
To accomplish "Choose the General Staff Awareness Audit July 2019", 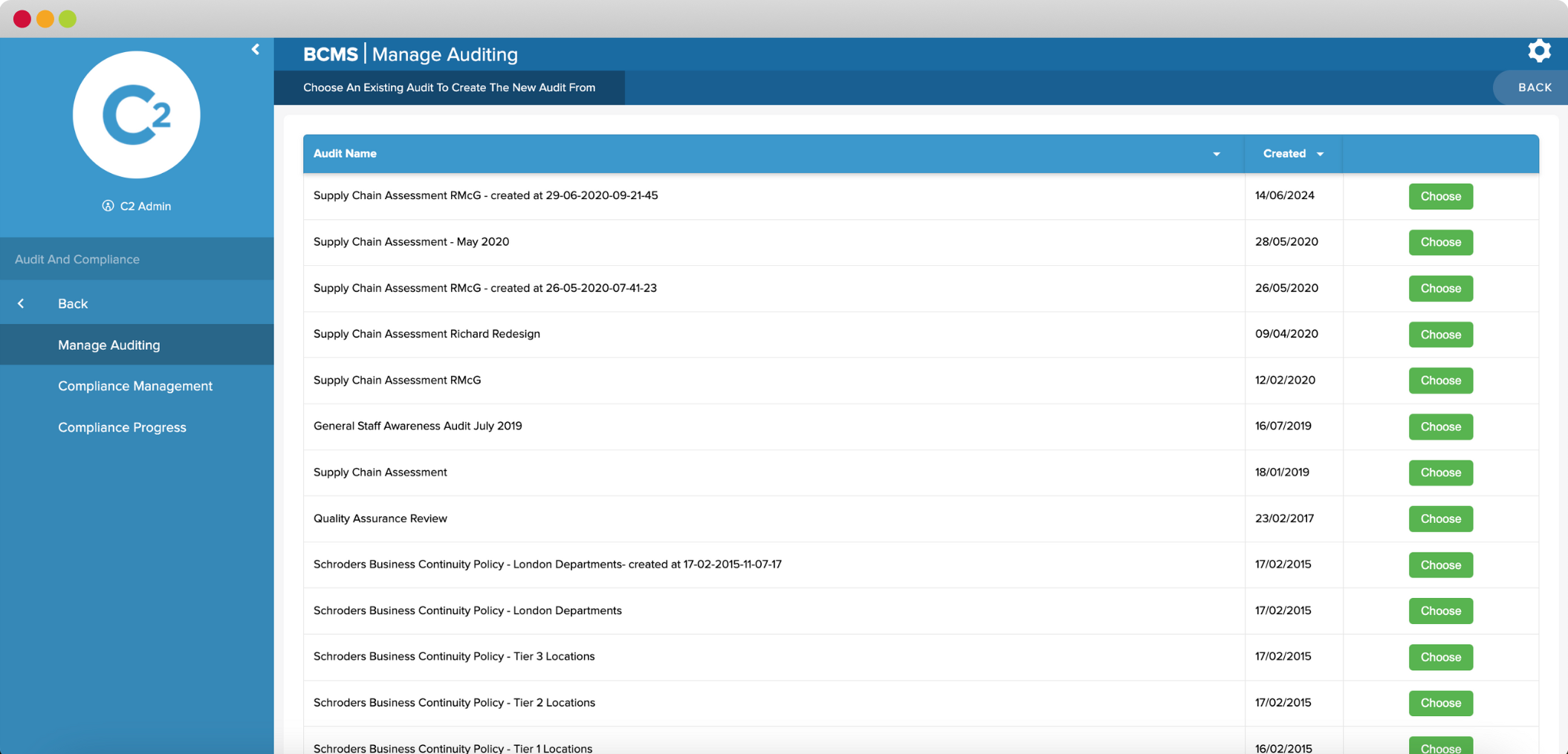I will coord(1440,426).
